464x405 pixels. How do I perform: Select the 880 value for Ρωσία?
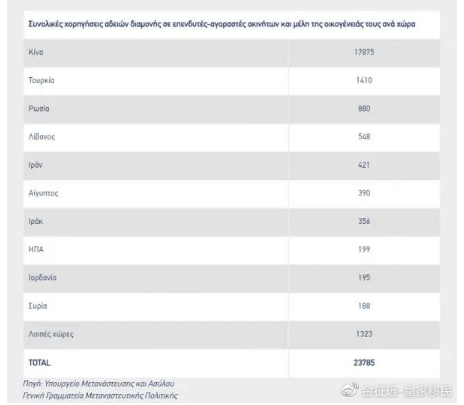[x=364, y=109]
